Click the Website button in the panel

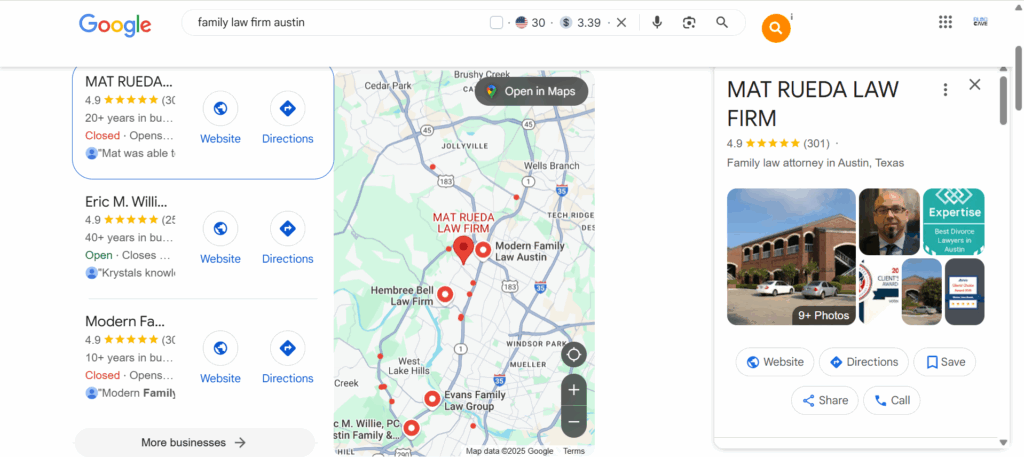[775, 362]
